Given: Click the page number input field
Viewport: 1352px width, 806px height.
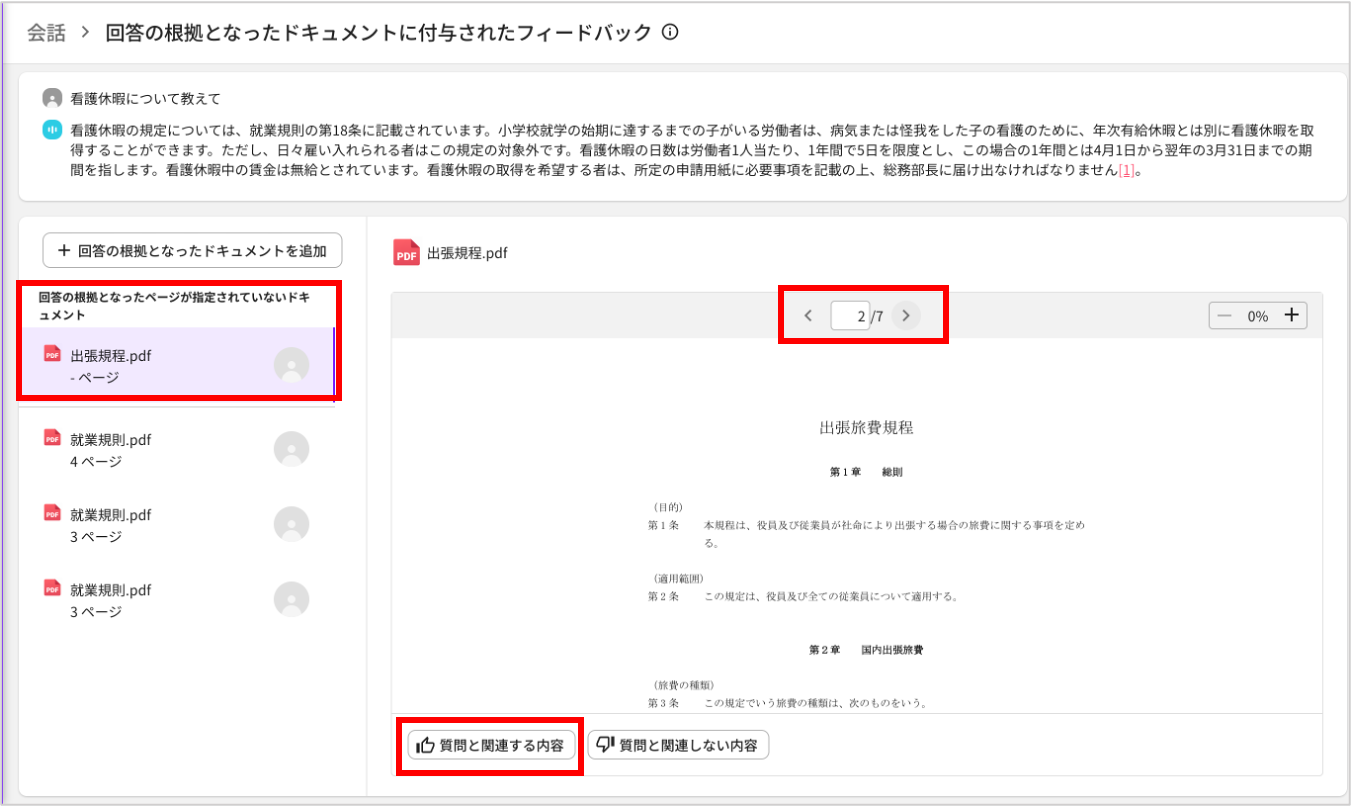Looking at the screenshot, I should 849,316.
